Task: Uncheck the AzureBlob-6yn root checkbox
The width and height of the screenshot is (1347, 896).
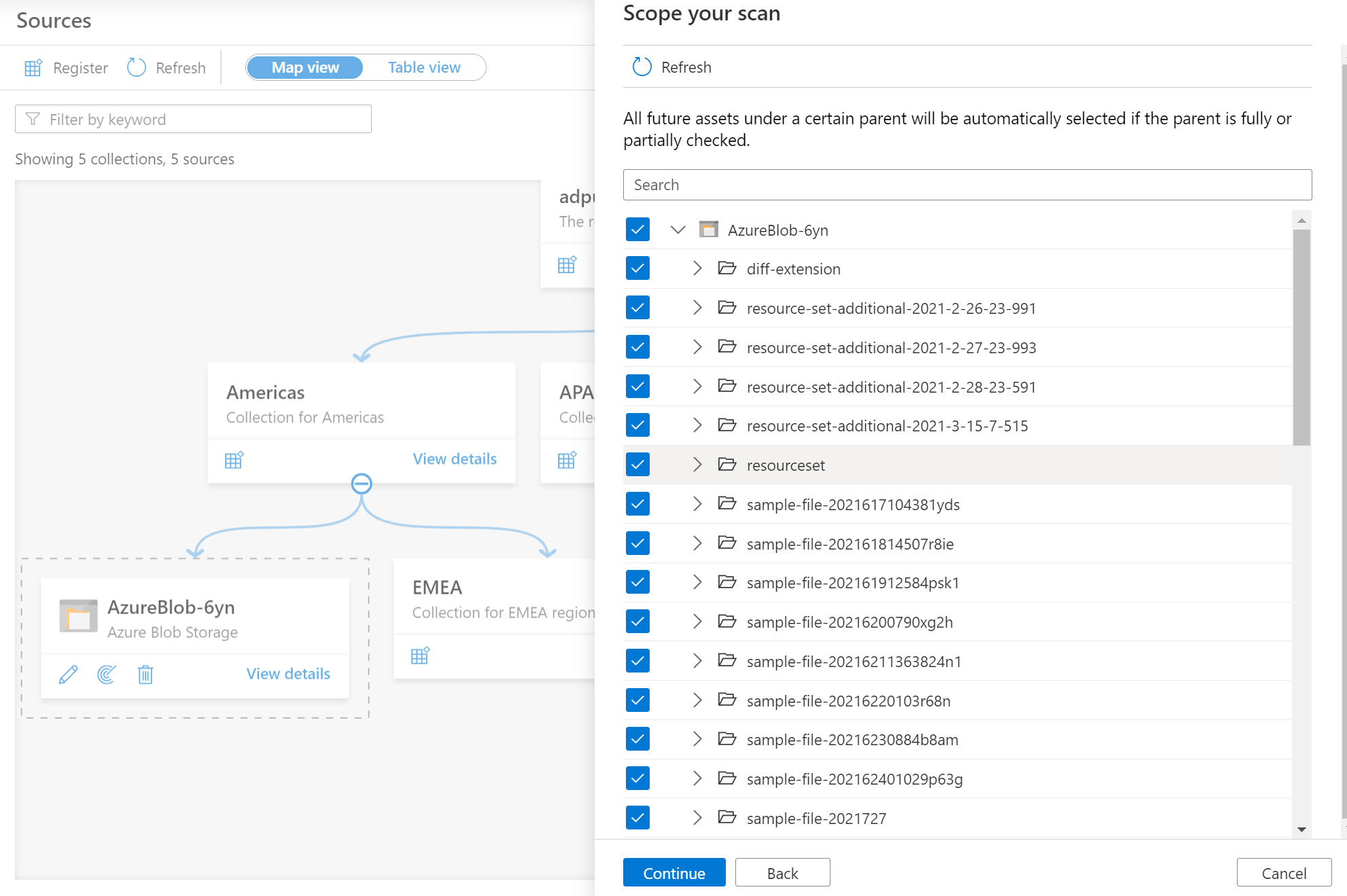Action: tap(637, 229)
